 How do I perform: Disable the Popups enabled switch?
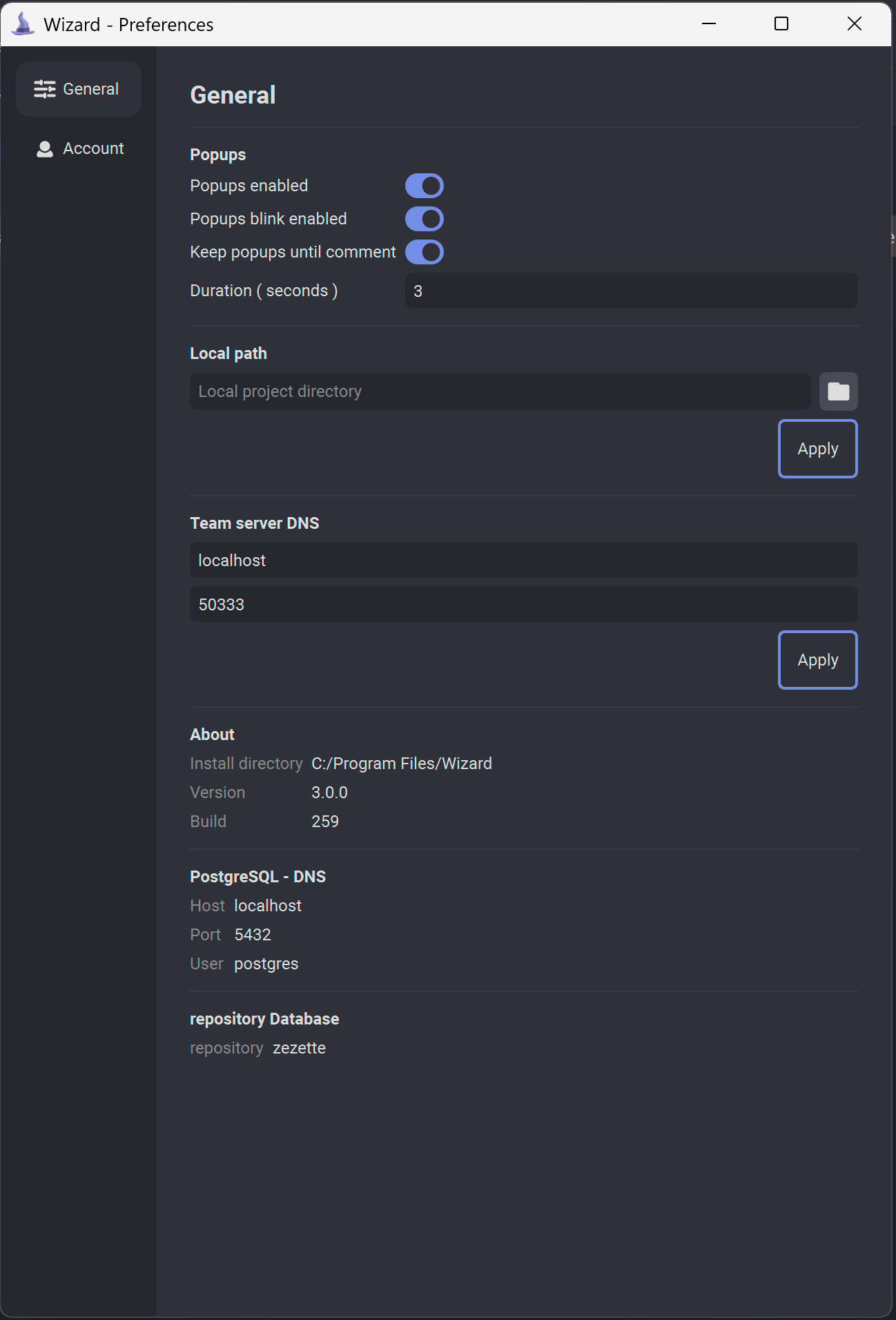[424, 186]
